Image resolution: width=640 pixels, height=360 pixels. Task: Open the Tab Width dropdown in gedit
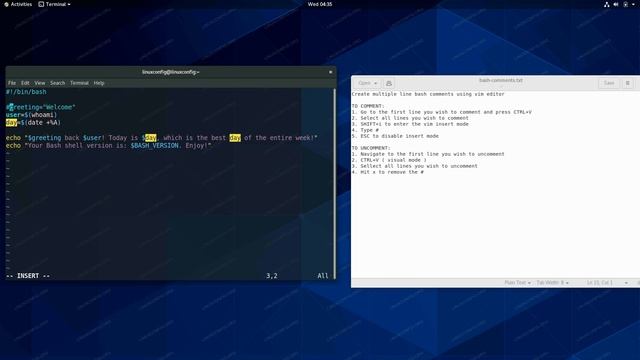552,282
